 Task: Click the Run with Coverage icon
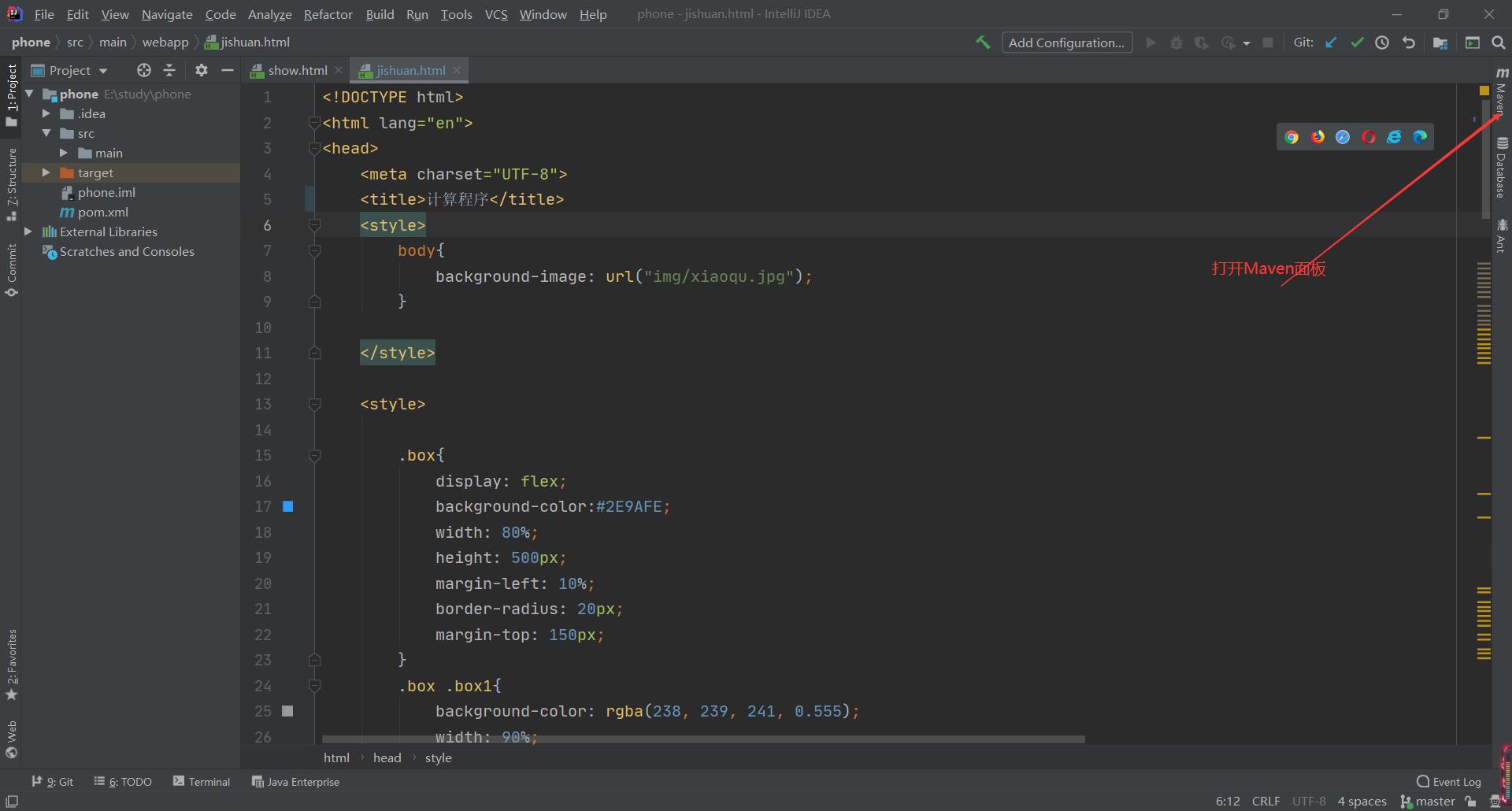[1202, 43]
